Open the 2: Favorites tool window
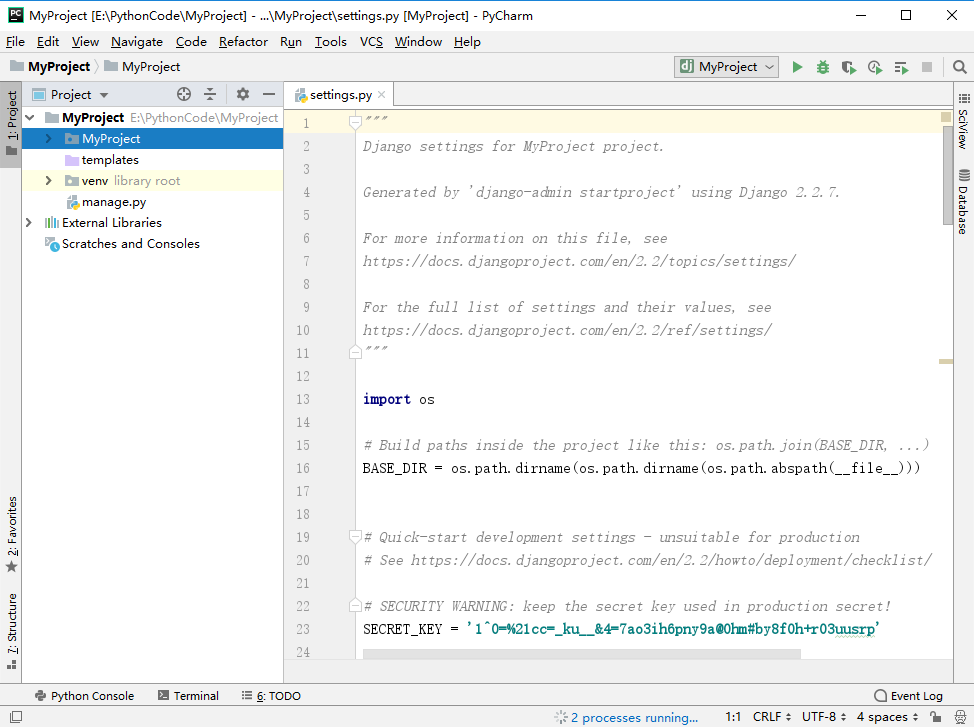The height and width of the screenshot is (727, 974). pyautogui.click(x=11, y=534)
